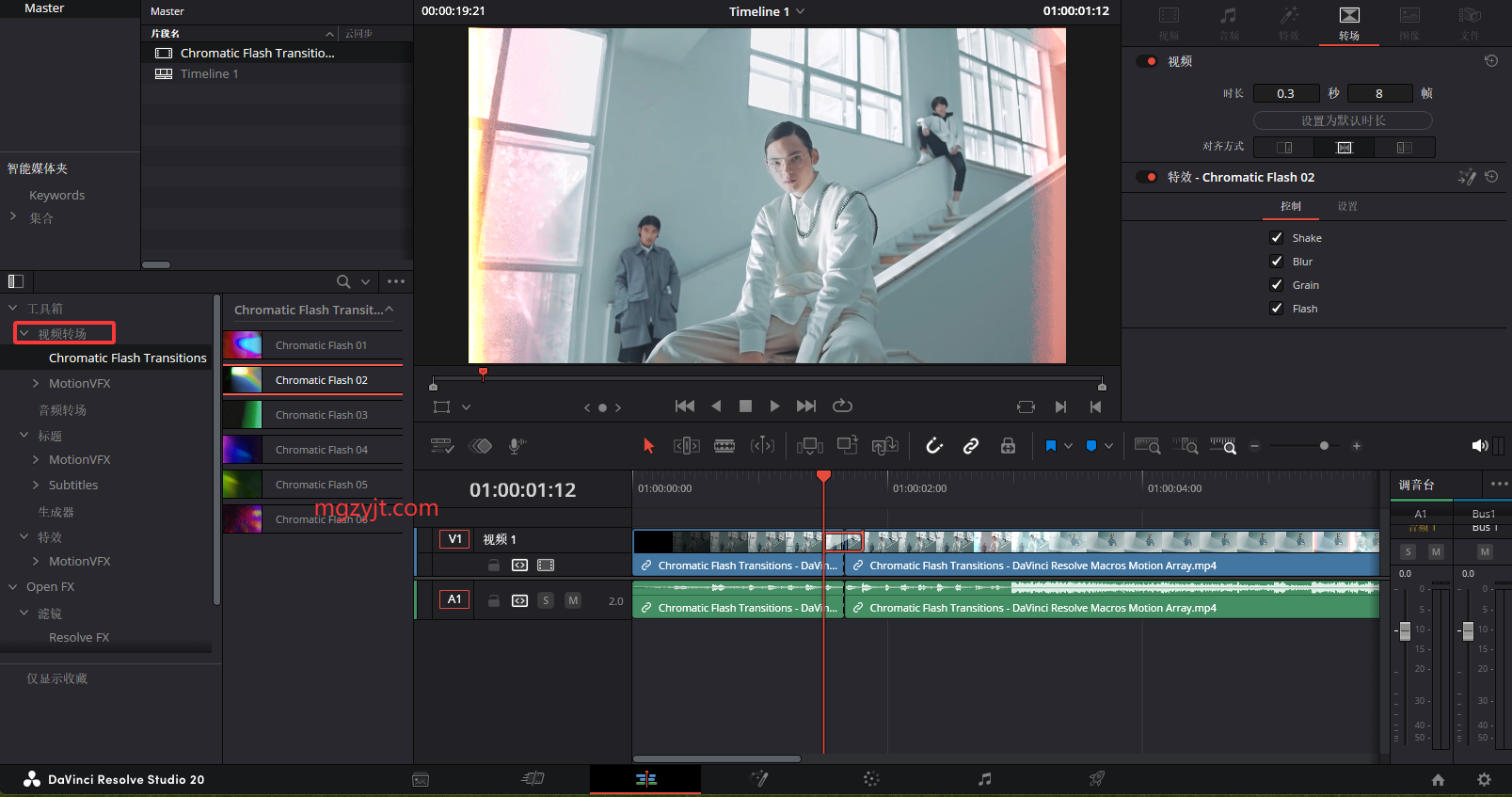The height and width of the screenshot is (797, 1512).
Task: Click the blue flag icon
Action: (1051, 446)
